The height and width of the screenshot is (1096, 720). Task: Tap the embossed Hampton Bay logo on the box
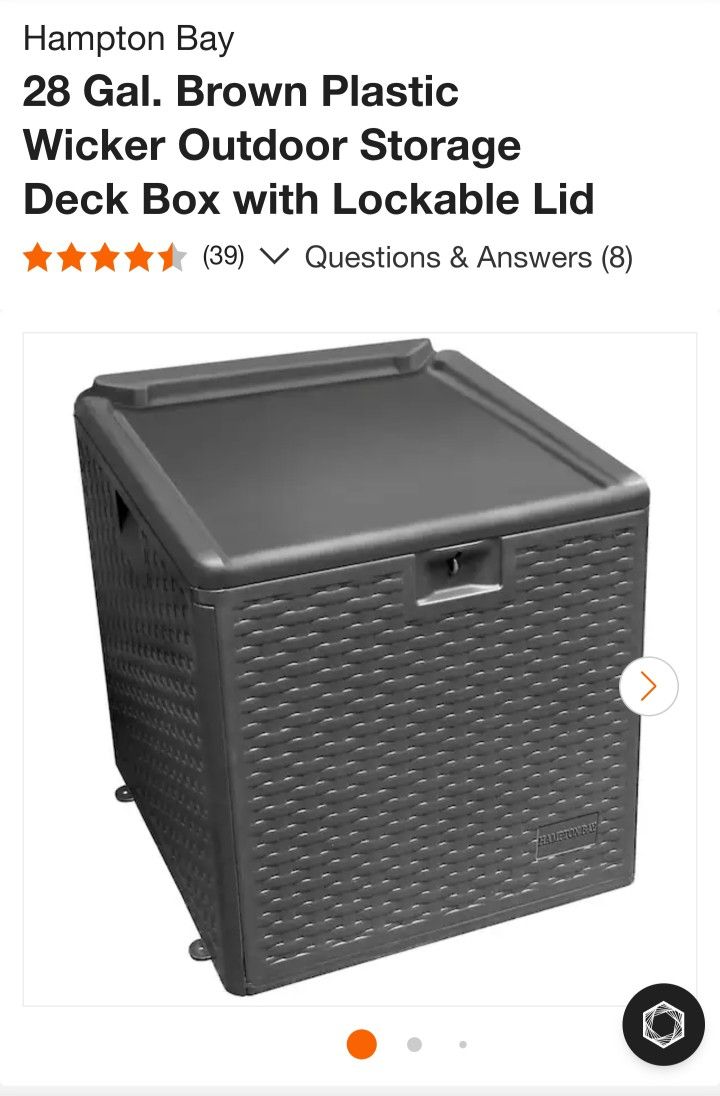pos(568,831)
